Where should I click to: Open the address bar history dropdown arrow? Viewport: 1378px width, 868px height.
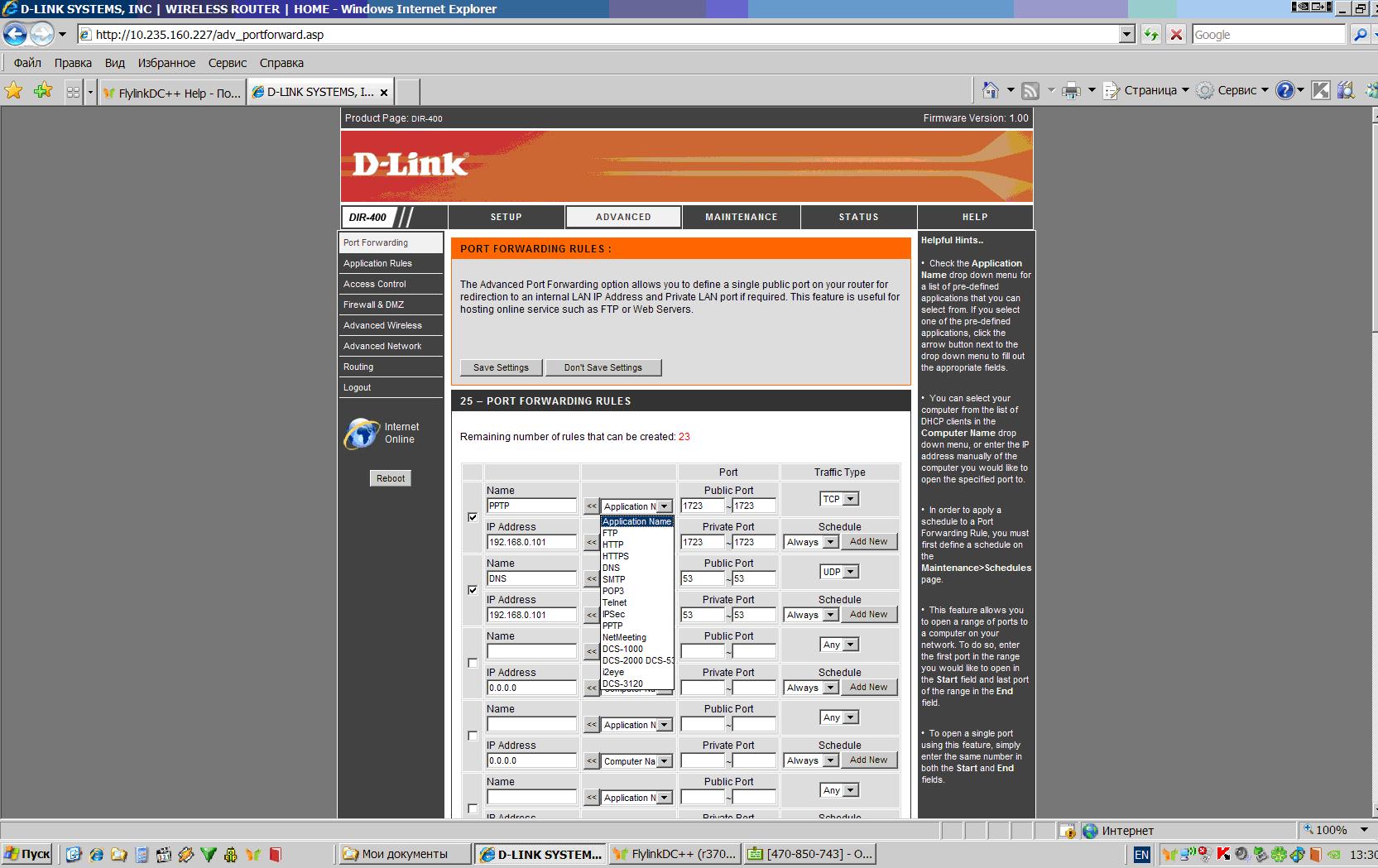(x=1126, y=35)
